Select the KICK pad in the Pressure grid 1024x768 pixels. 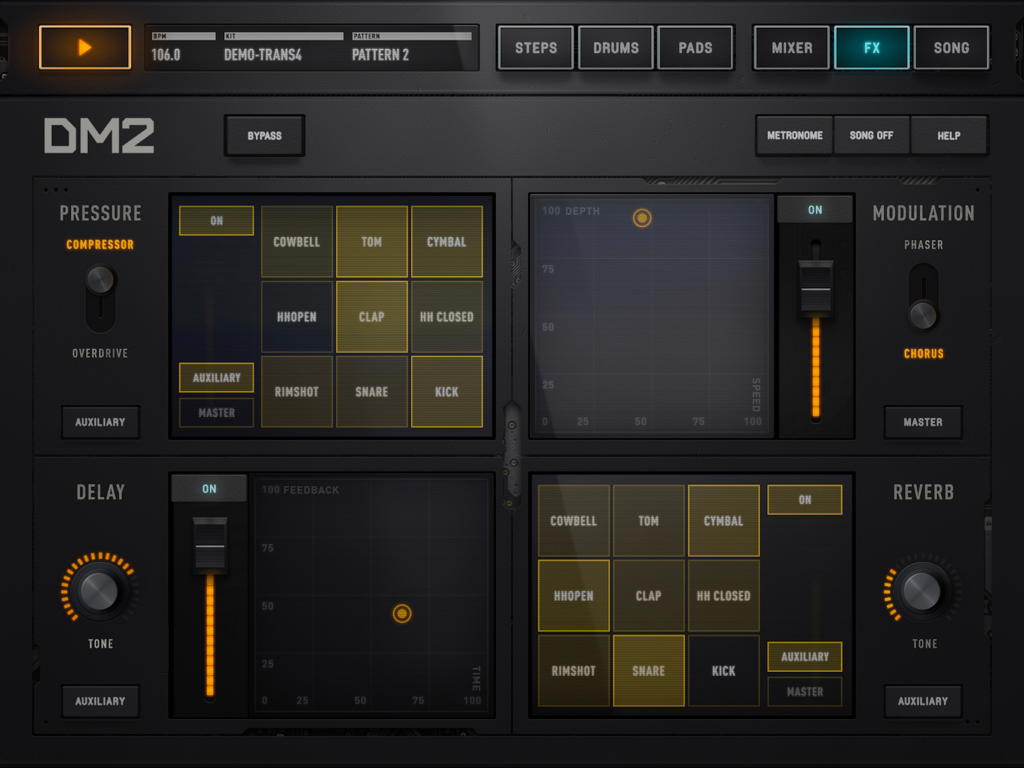pos(446,391)
